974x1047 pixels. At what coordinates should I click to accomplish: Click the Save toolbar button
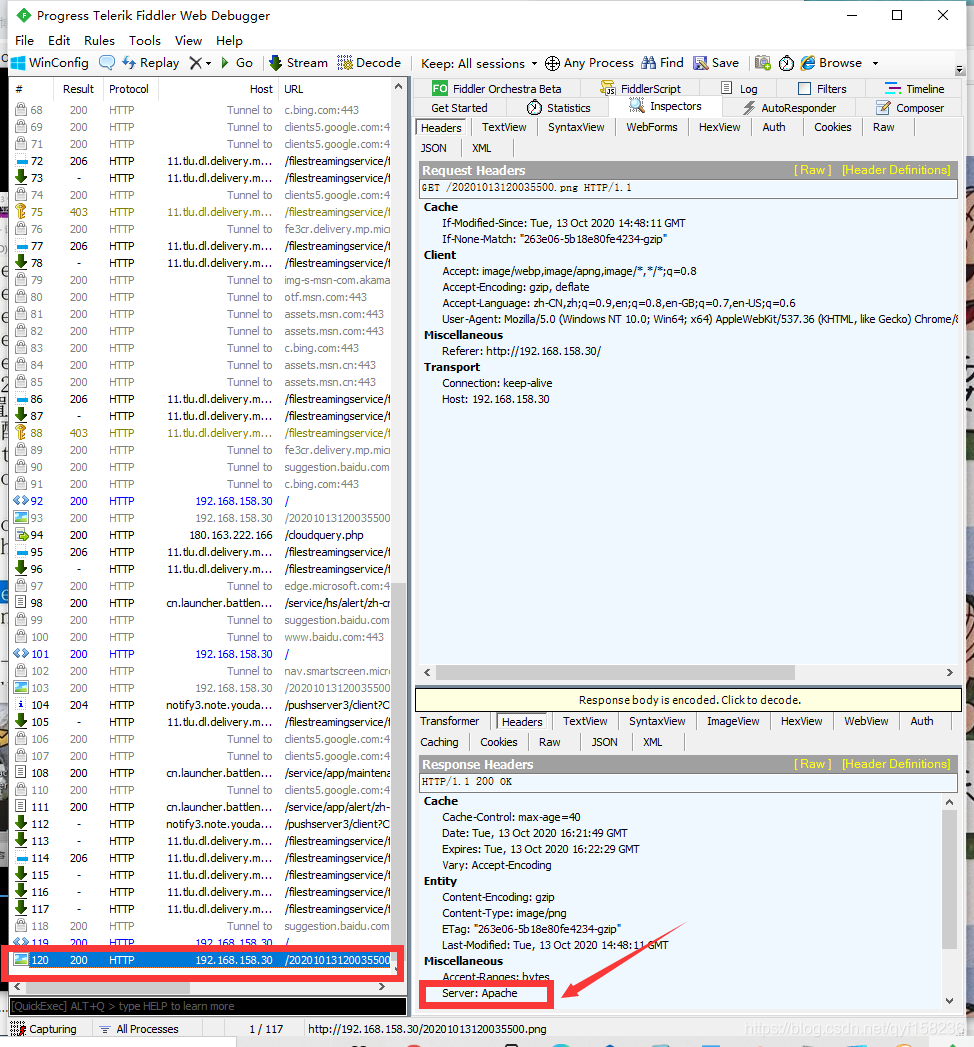pos(716,63)
